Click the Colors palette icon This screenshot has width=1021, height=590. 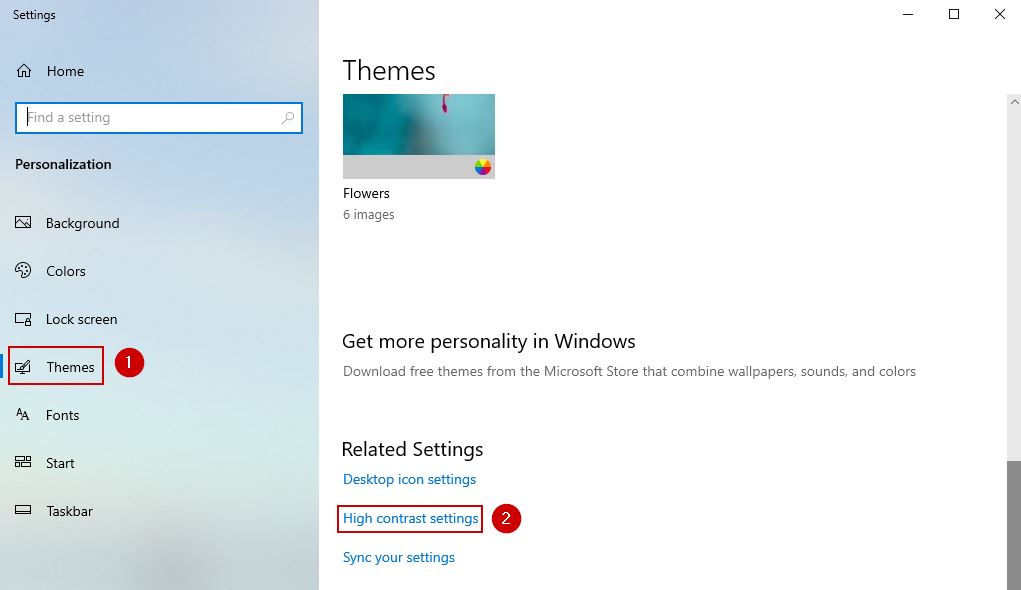24,271
